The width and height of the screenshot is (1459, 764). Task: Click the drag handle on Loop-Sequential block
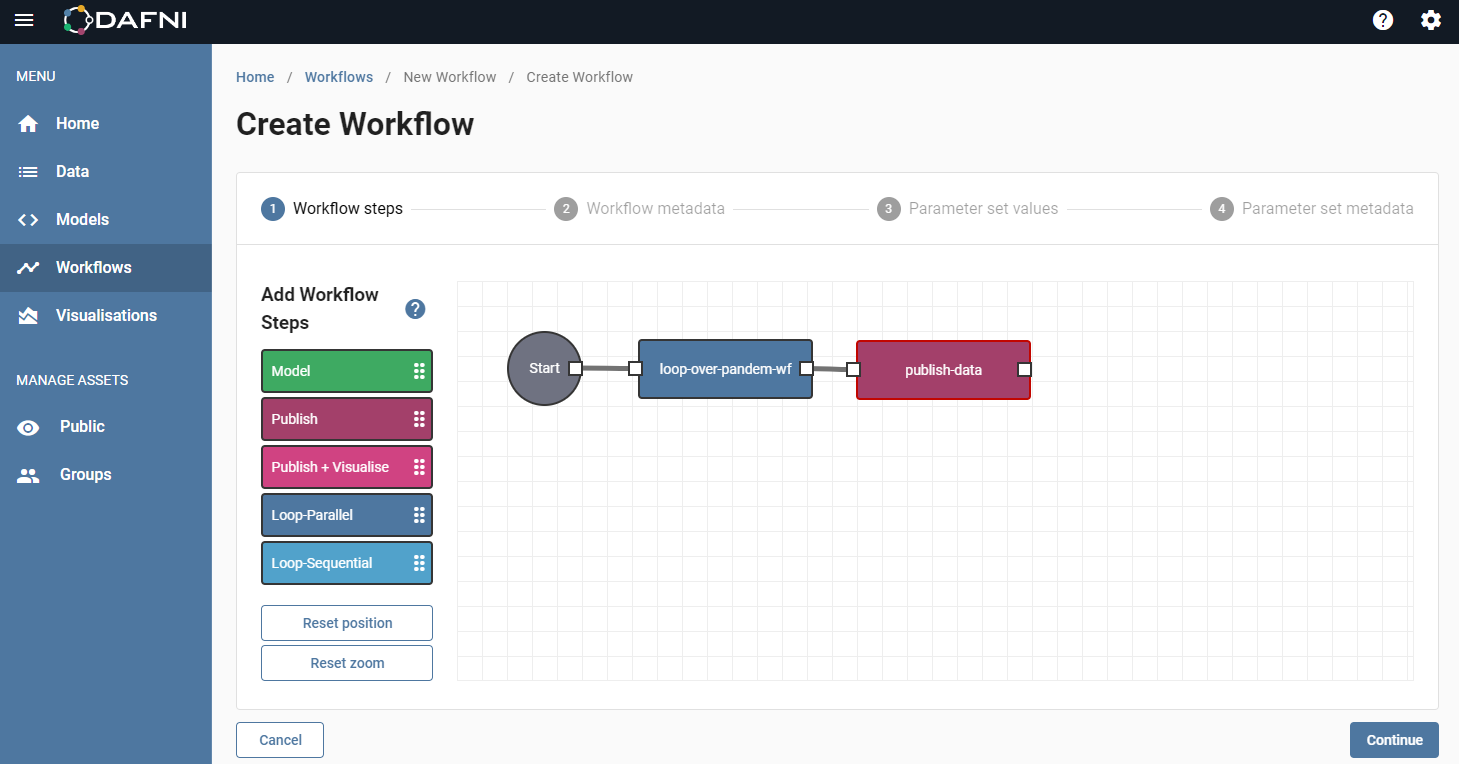coord(420,563)
